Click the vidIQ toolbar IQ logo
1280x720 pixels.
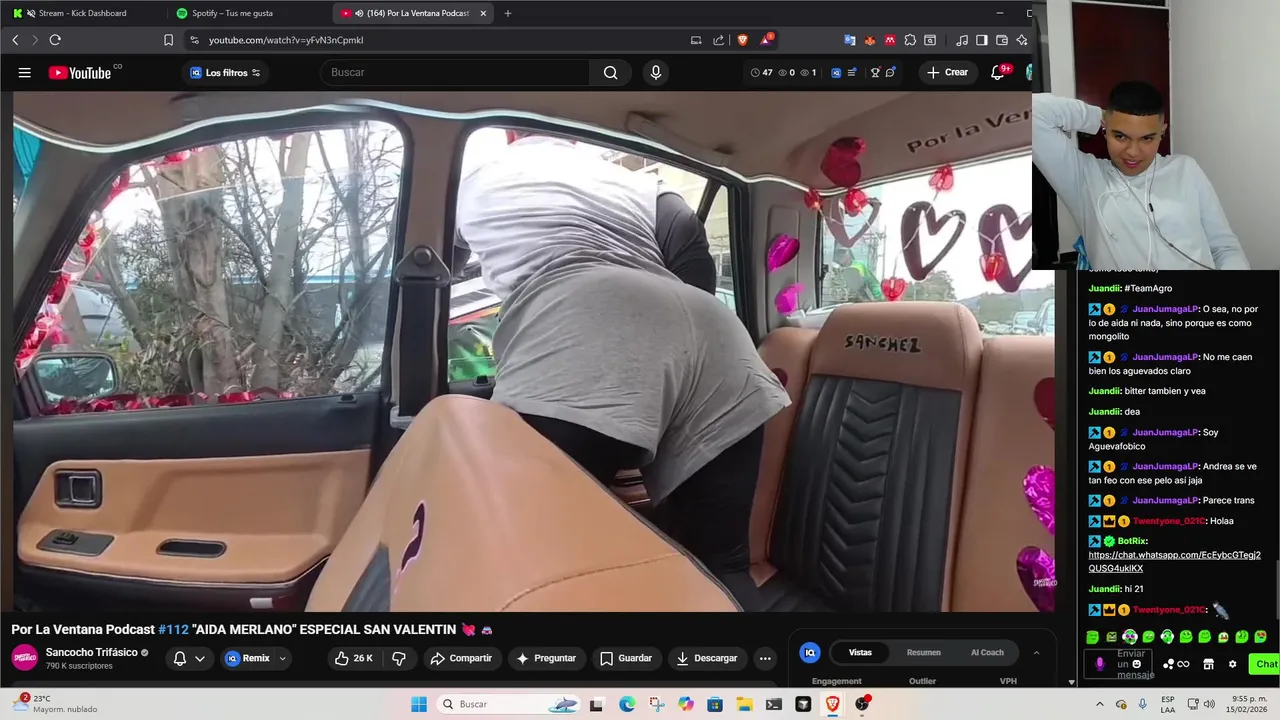(x=836, y=72)
